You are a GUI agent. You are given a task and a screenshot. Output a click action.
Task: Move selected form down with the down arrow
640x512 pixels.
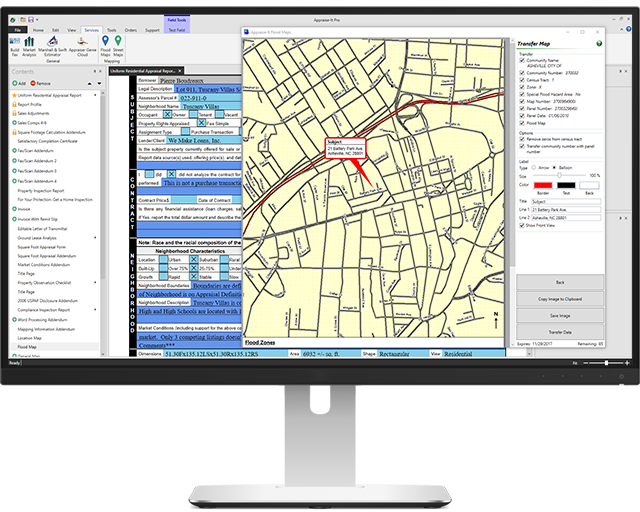(99, 83)
